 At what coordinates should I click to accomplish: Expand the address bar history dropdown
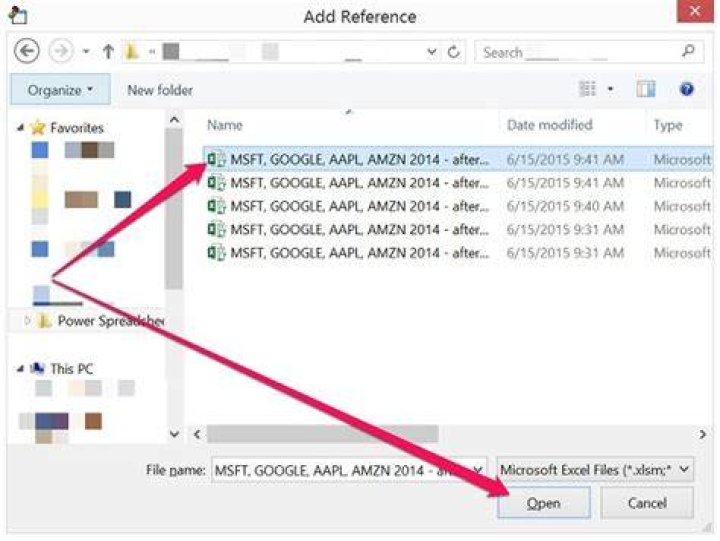(431, 51)
